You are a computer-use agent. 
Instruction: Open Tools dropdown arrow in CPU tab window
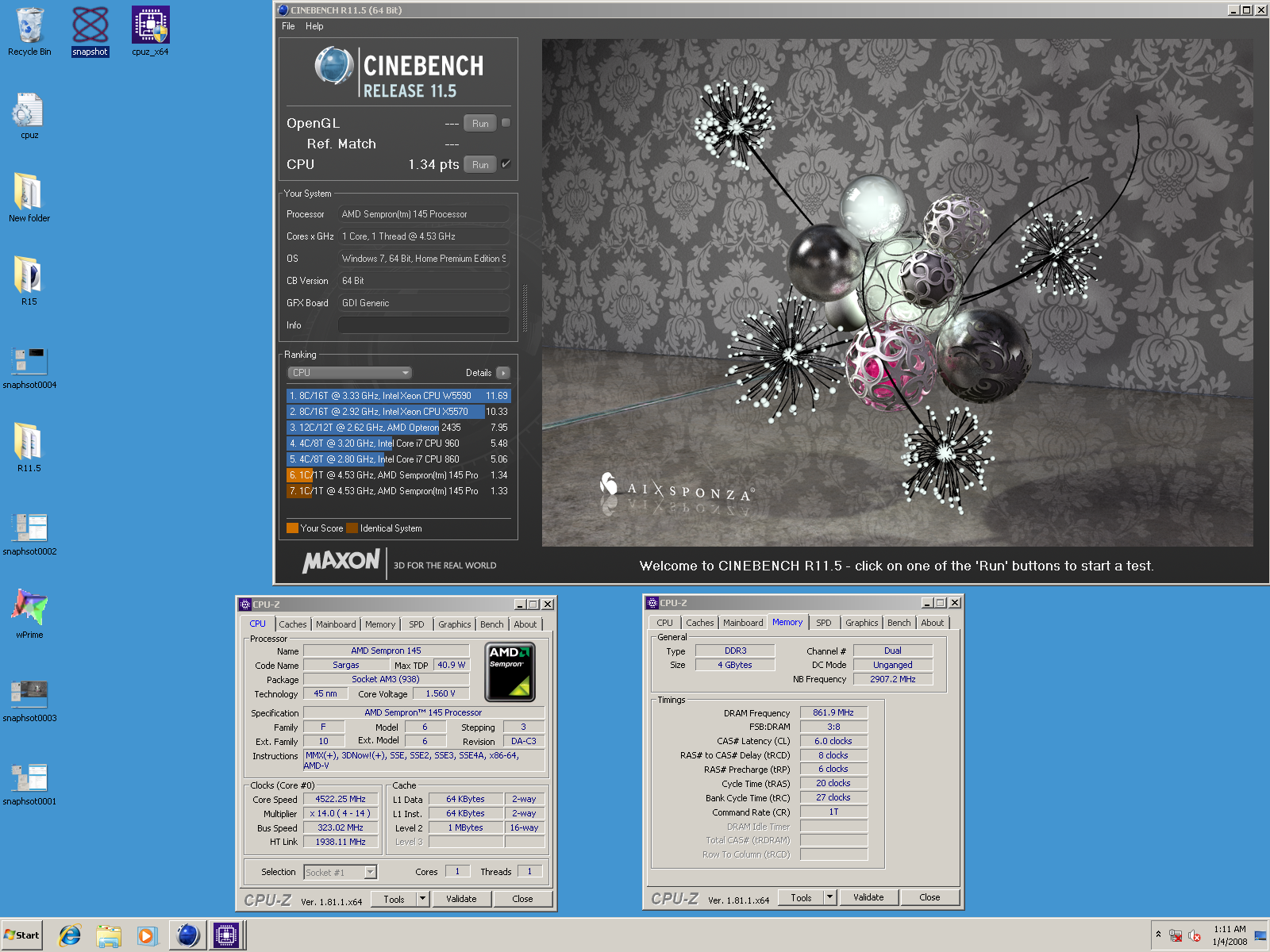[x=423, y=899]
